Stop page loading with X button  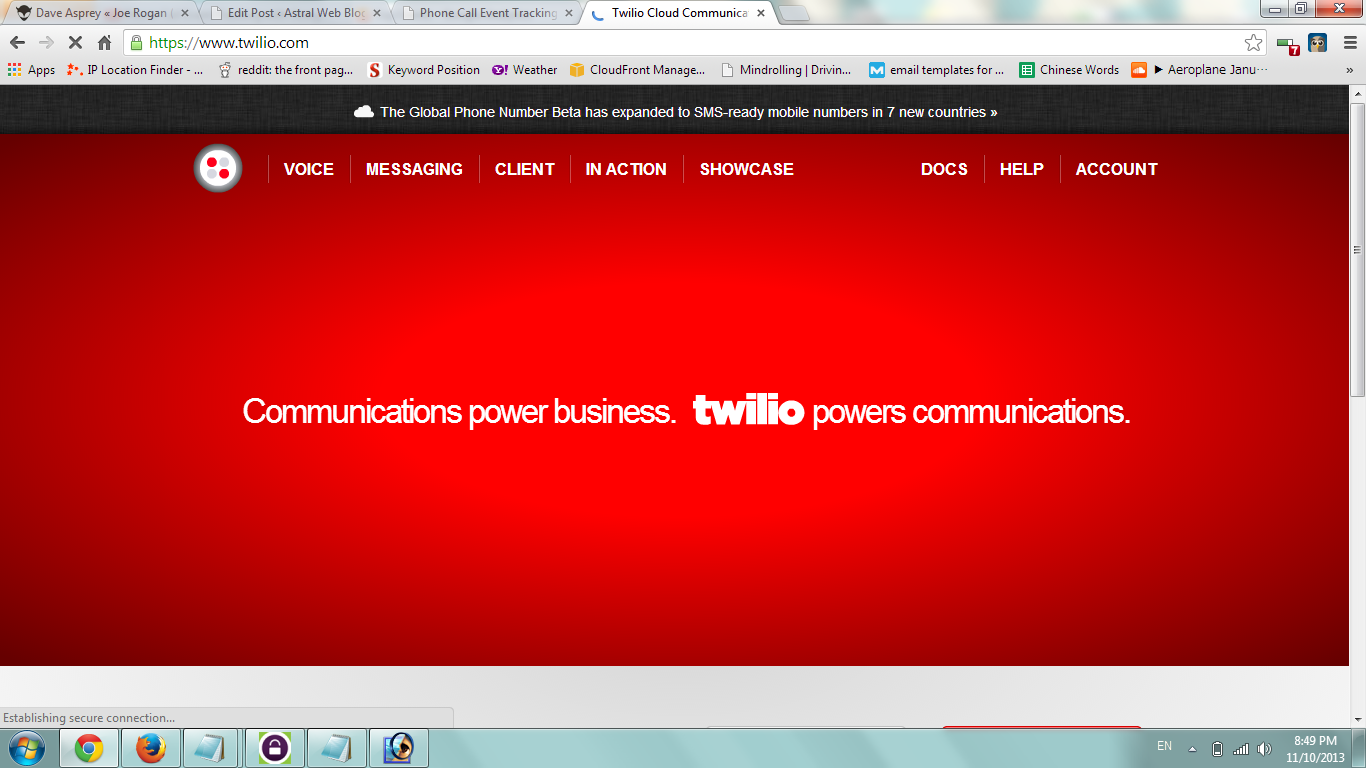[75, 43]
